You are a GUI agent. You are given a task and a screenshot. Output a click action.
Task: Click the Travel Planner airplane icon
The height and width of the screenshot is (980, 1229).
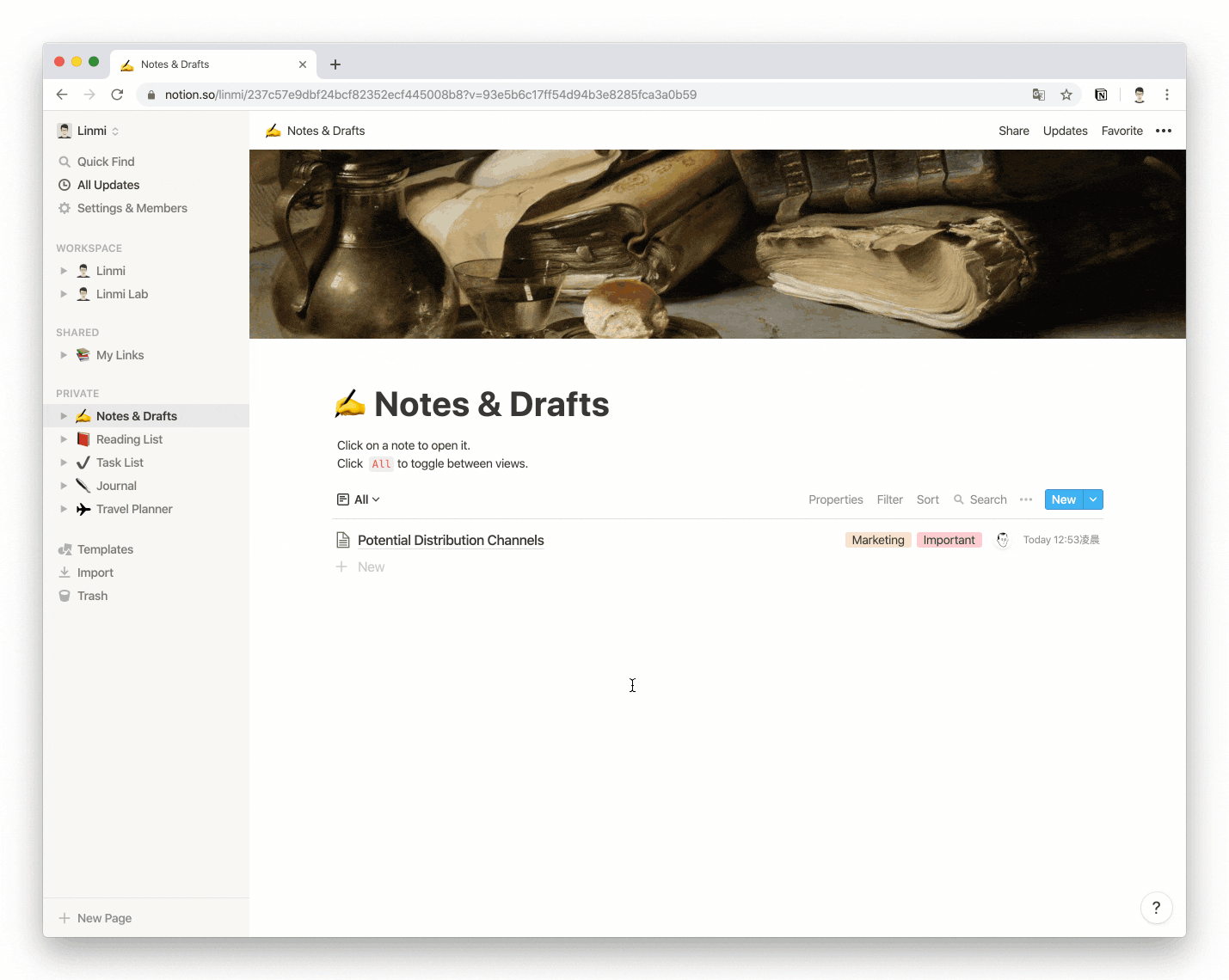83,509
